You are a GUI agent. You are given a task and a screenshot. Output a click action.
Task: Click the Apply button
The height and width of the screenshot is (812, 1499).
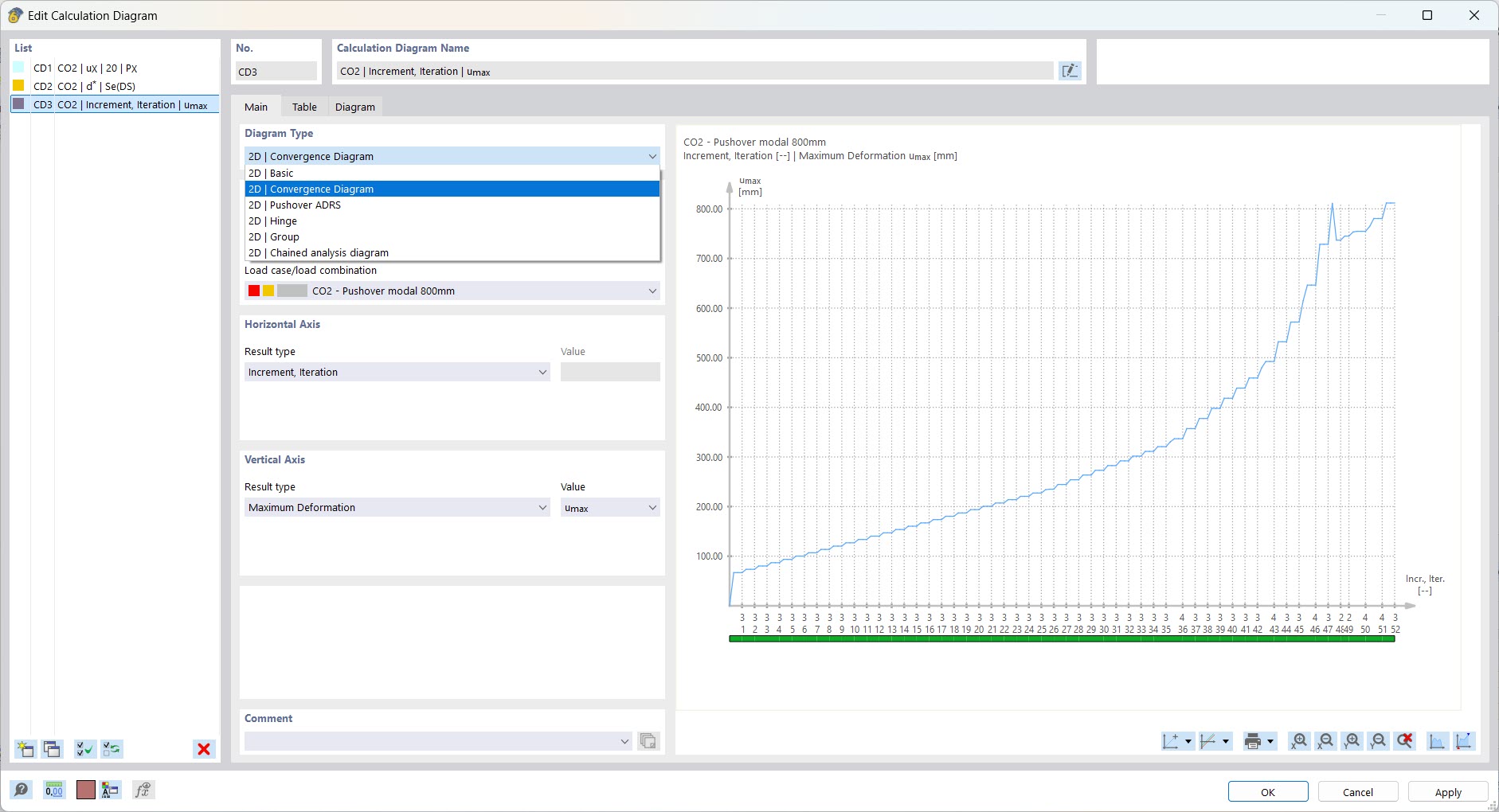point(1448,792)
